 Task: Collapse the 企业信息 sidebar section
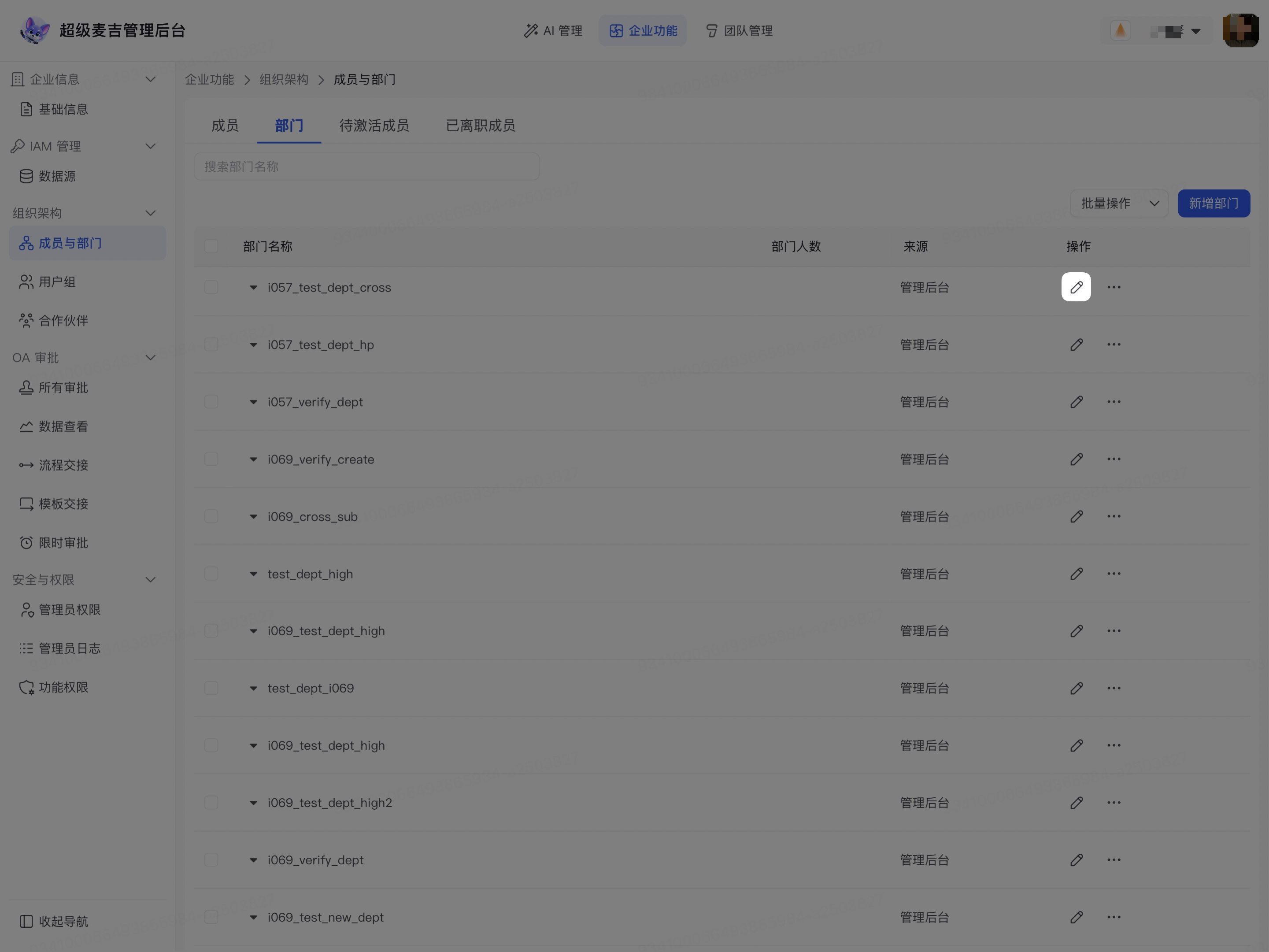[x=150, y=79]
